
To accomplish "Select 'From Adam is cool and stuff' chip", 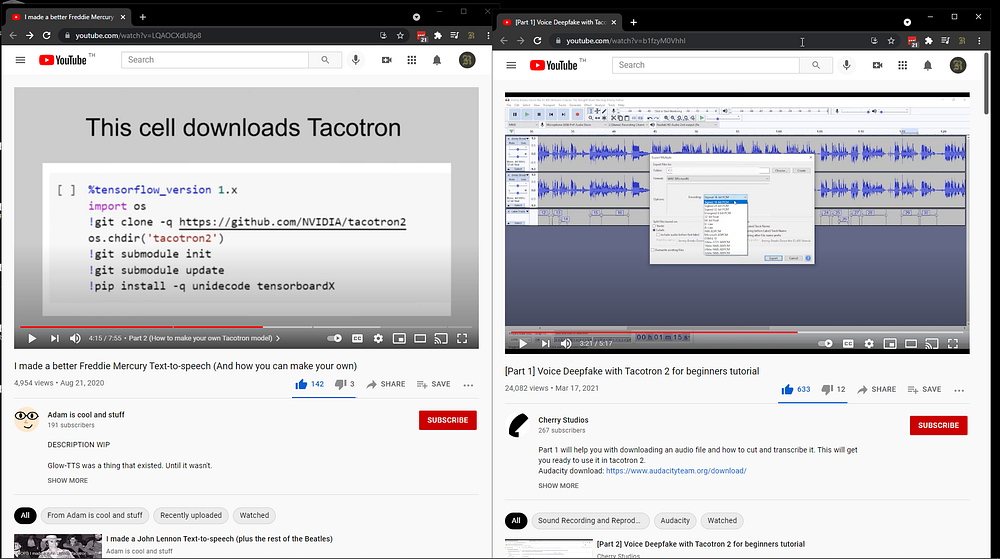I will 95,516.
